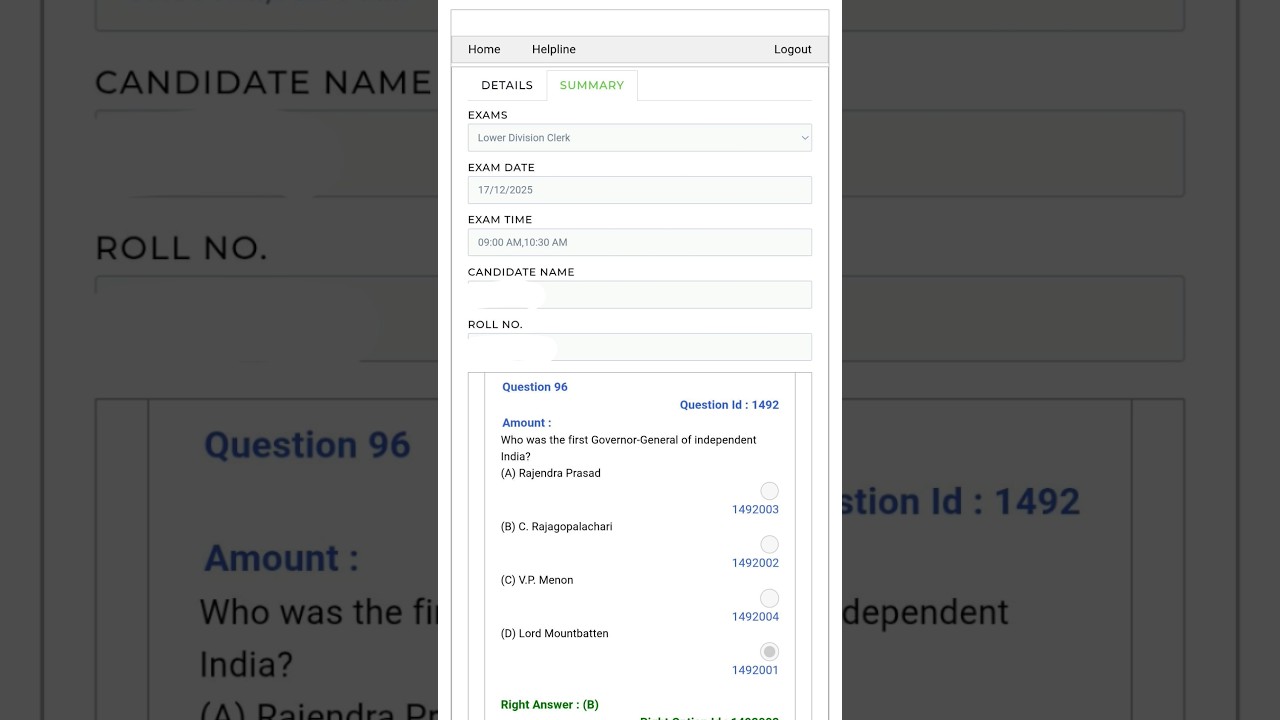Click the Roll No. input field
The width and height of the screenshot is (1280, 720).
coord(640,347)
